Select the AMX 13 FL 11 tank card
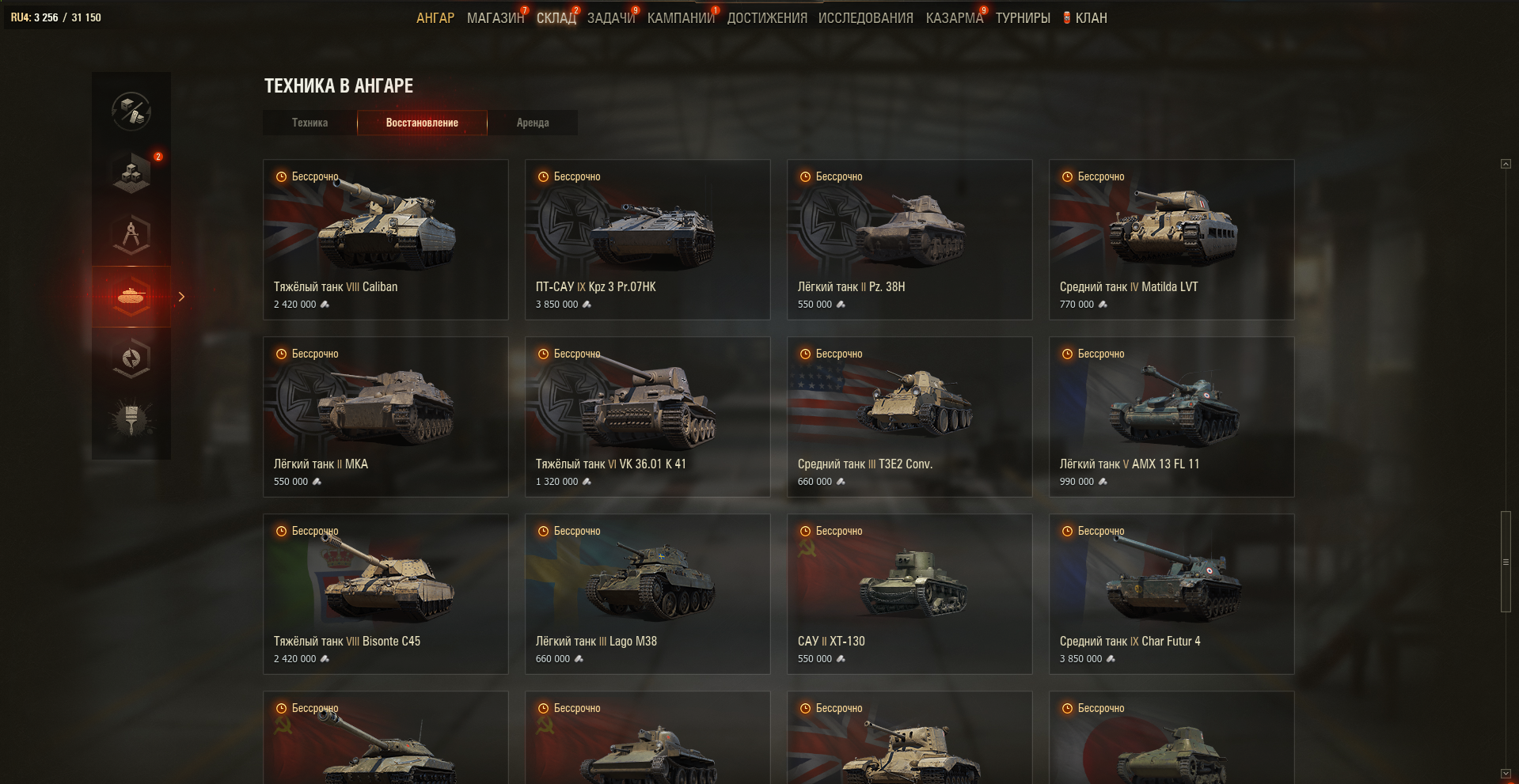Image resolution: width=1519 pixels, height=784 pixels. [1172, 417]
